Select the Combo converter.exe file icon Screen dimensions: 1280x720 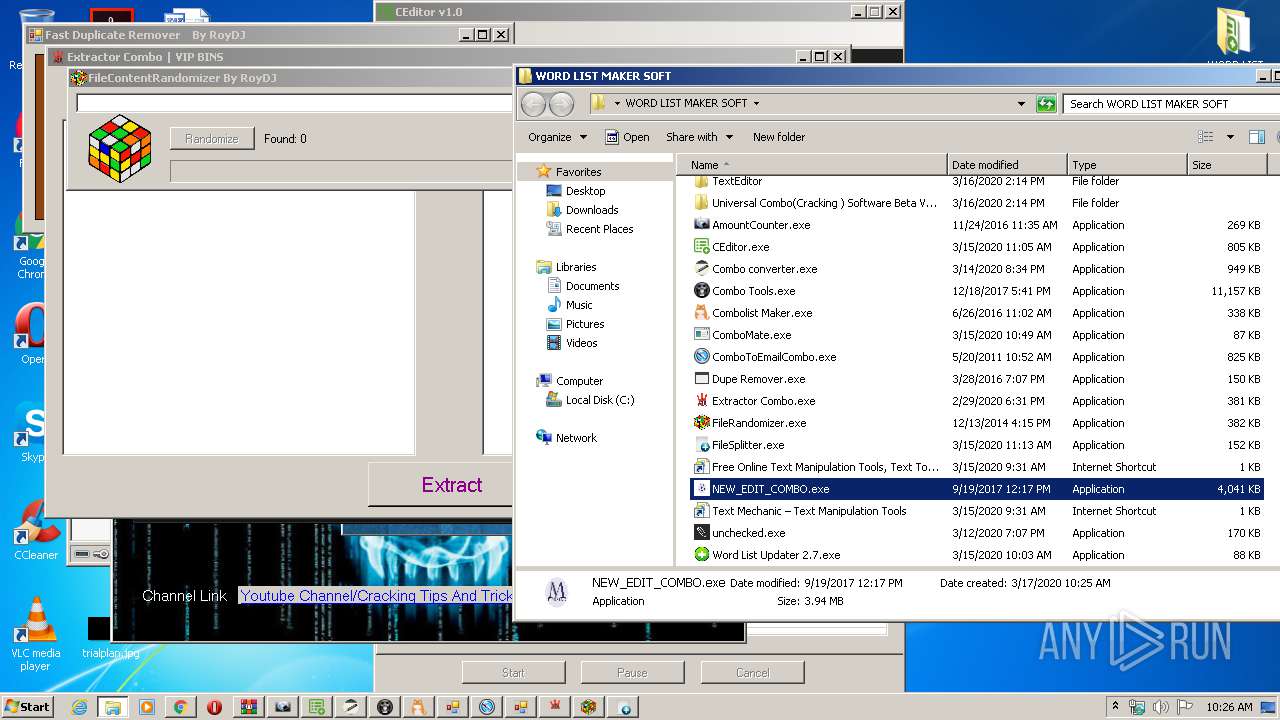pos(702,269)
